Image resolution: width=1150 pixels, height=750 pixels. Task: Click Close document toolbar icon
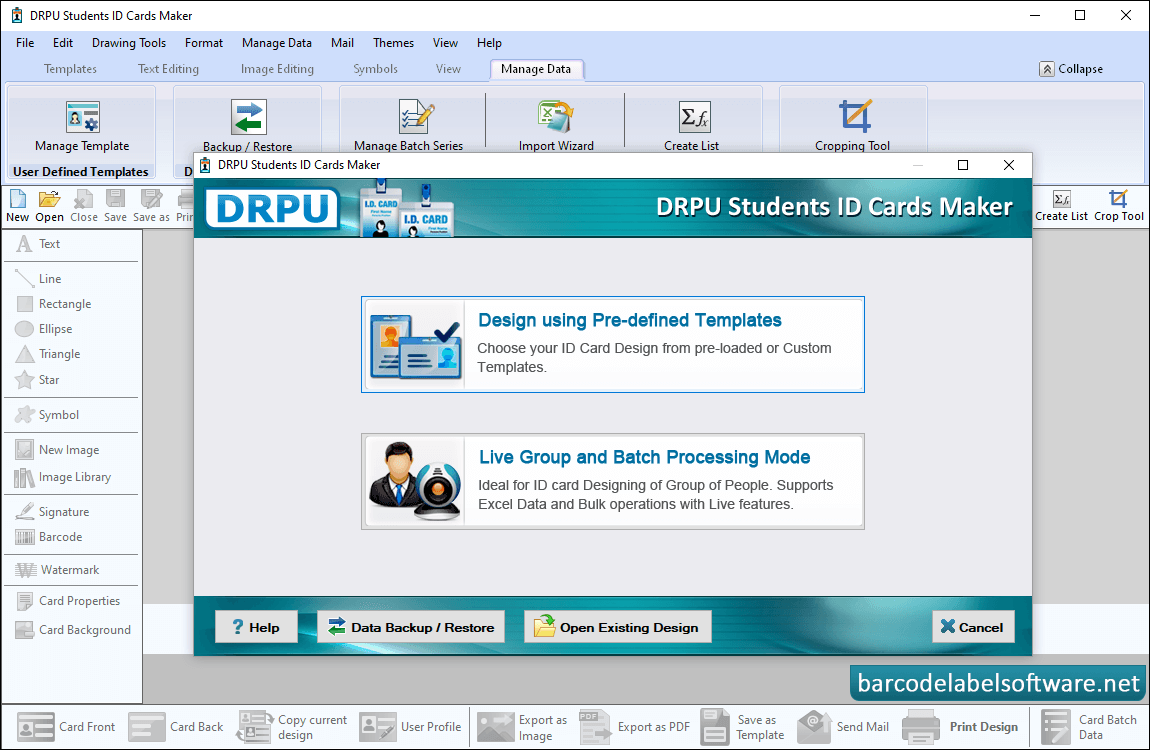point(84,206)
